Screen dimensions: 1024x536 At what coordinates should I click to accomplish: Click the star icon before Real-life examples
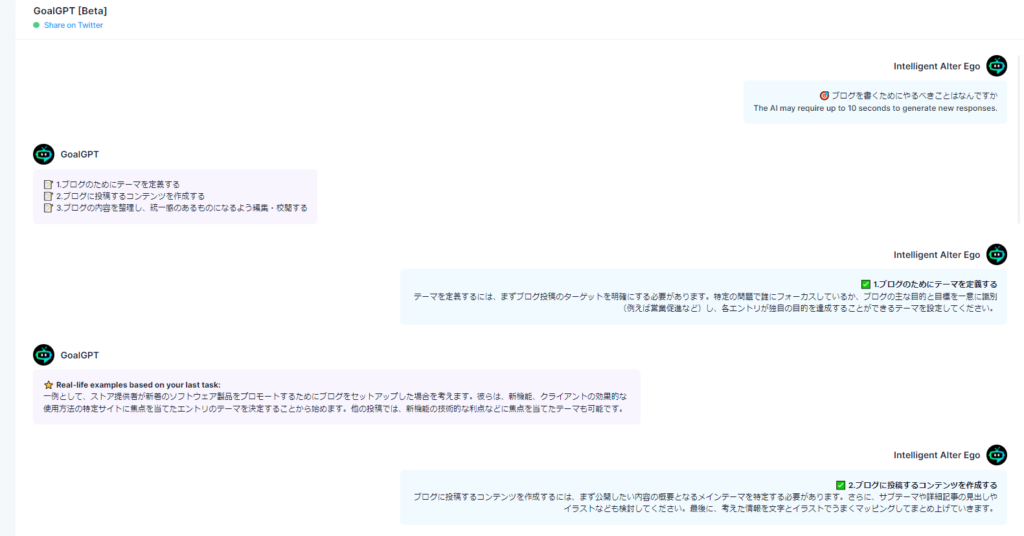pyautogui.click(x=48, y=384)
